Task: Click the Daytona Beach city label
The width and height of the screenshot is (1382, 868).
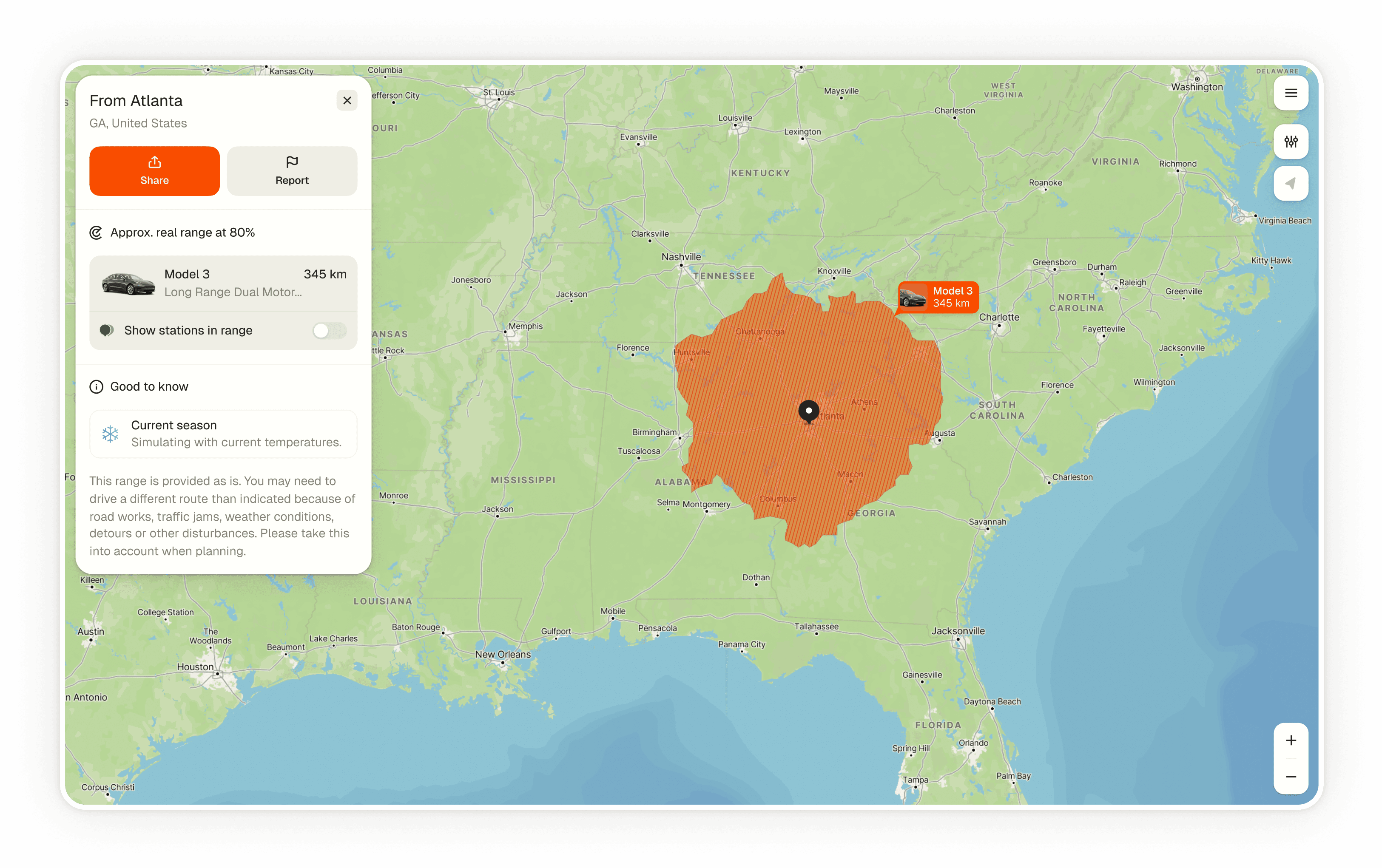Action: (992, 702)
